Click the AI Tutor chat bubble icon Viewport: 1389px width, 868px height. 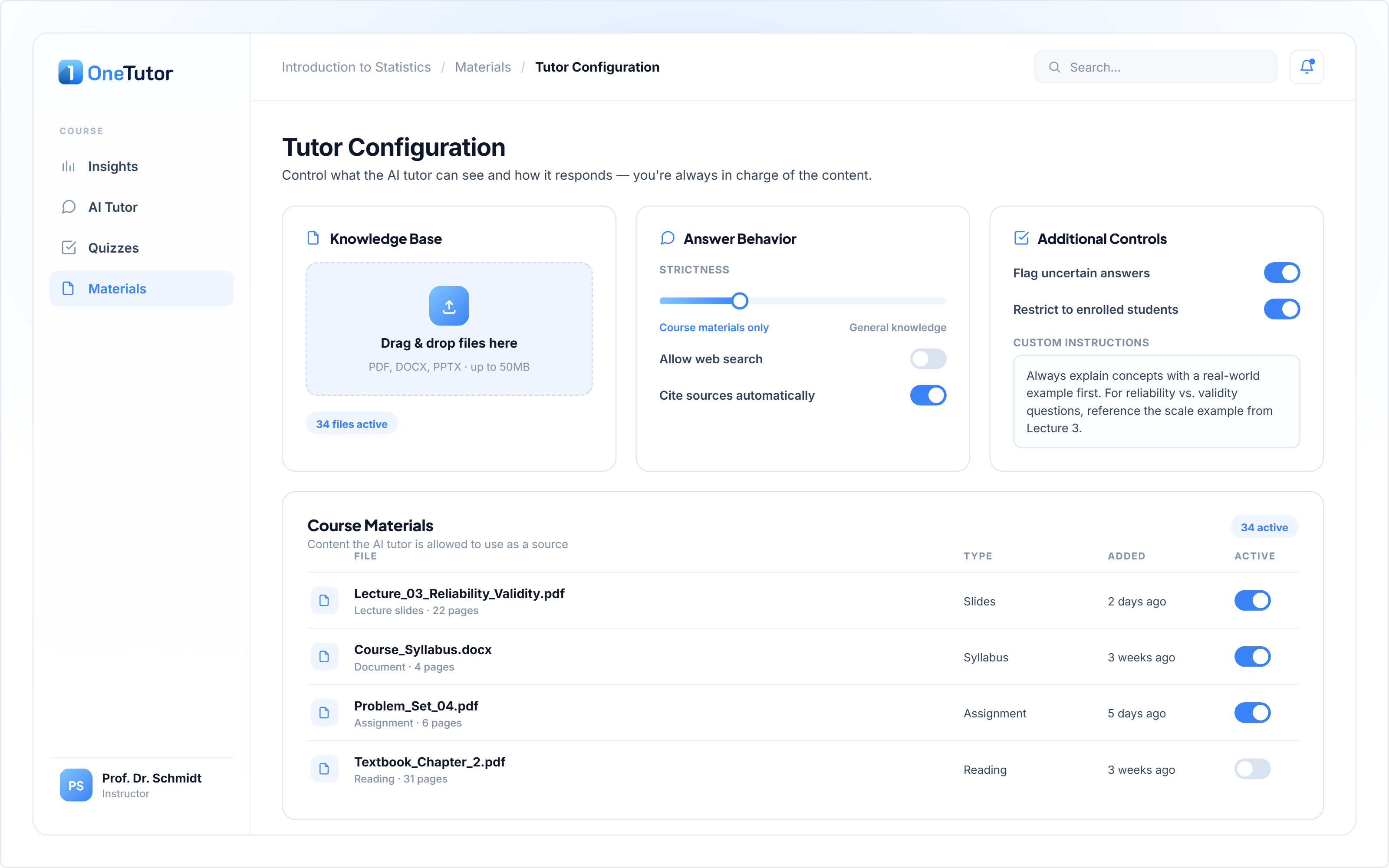pyautogui.click(x=68, y=207)
